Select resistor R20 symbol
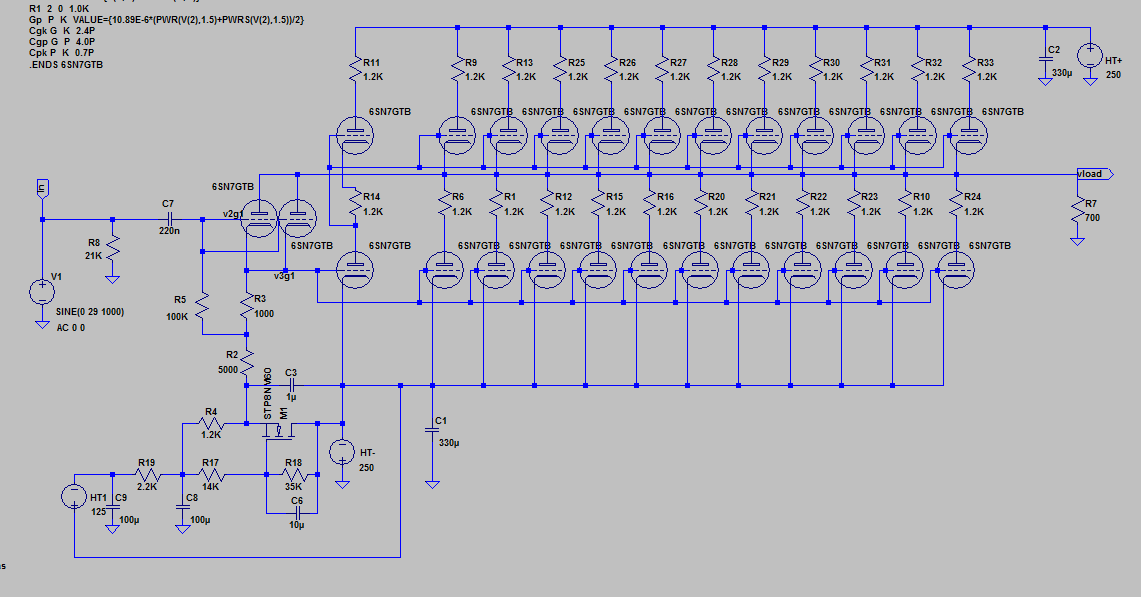The image size is (1141, 597). tap(700, 204)
